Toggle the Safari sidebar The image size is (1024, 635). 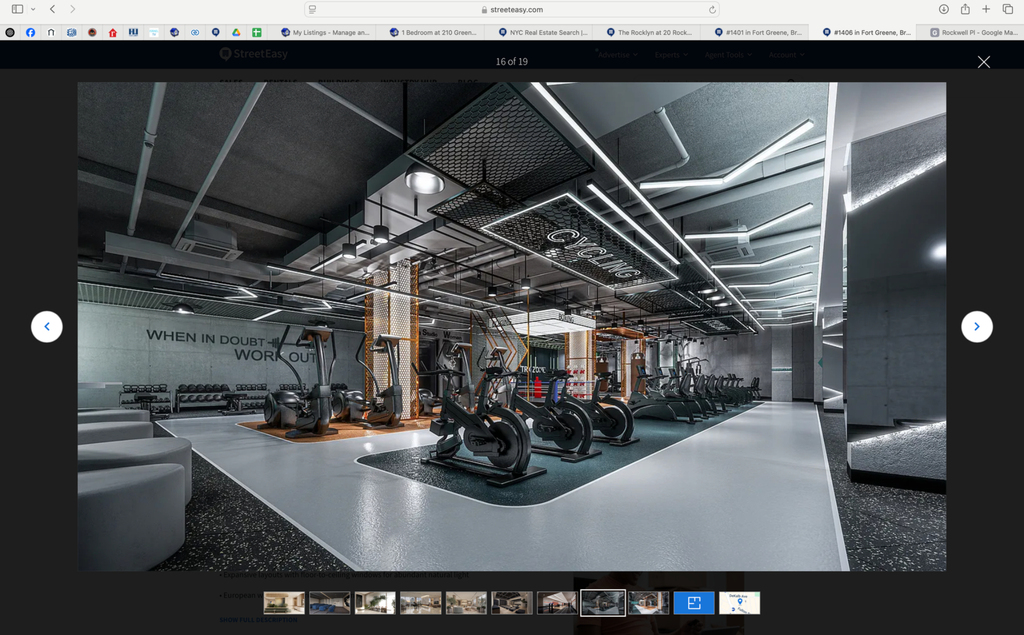click(18, 9)
